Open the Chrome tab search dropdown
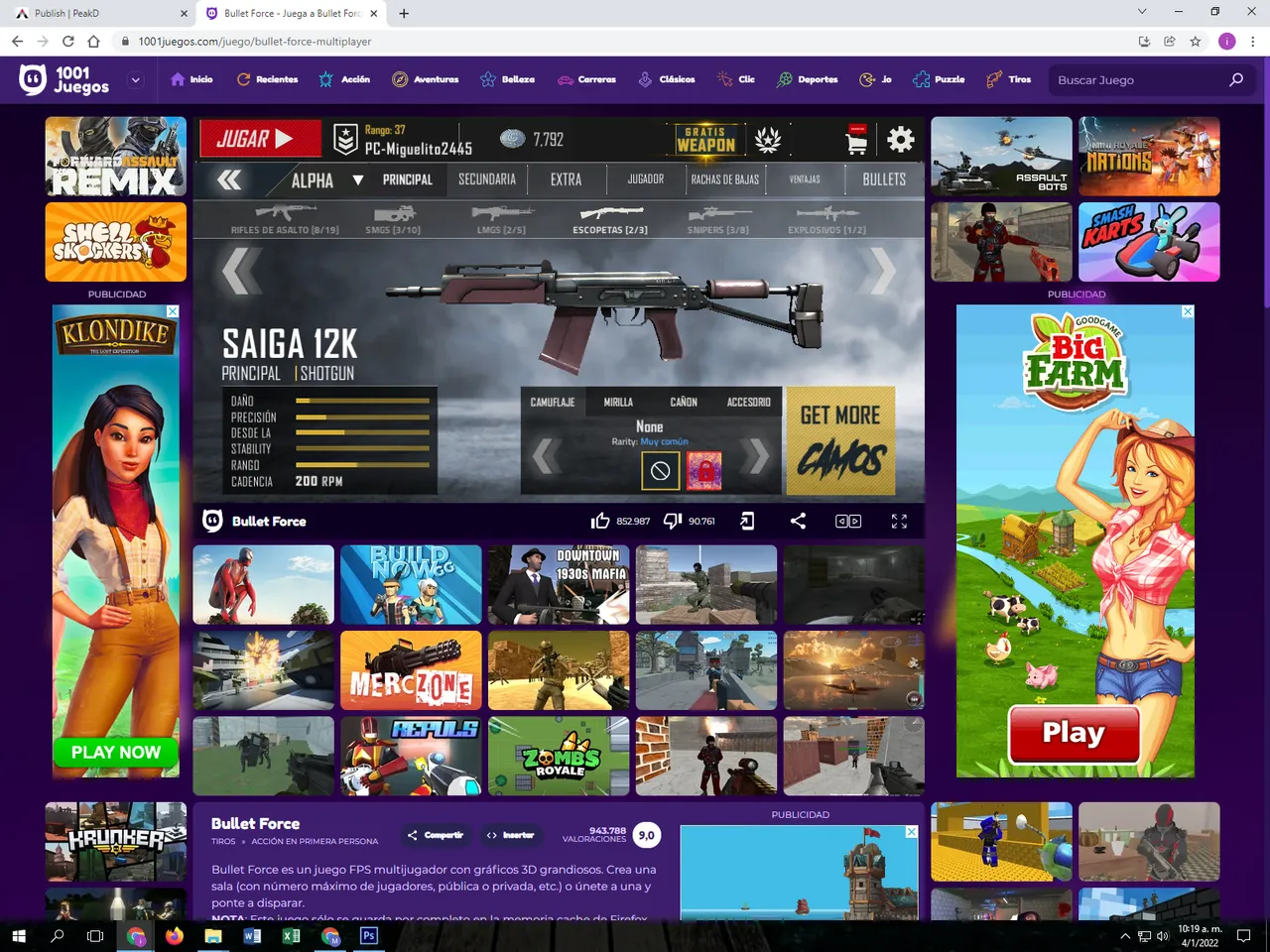 (1142, 12)
